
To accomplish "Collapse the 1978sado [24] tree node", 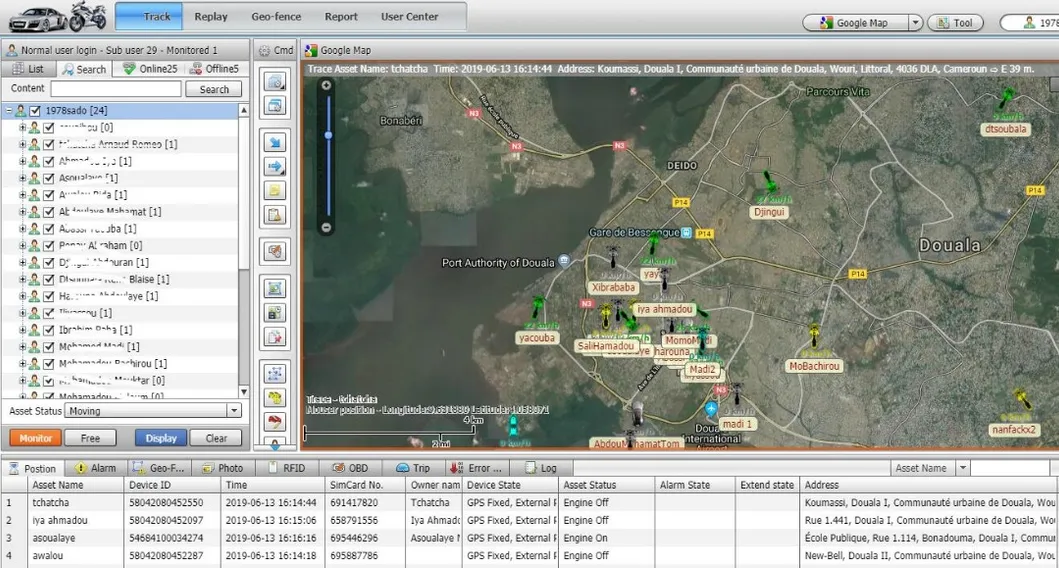I will [9, 110].
